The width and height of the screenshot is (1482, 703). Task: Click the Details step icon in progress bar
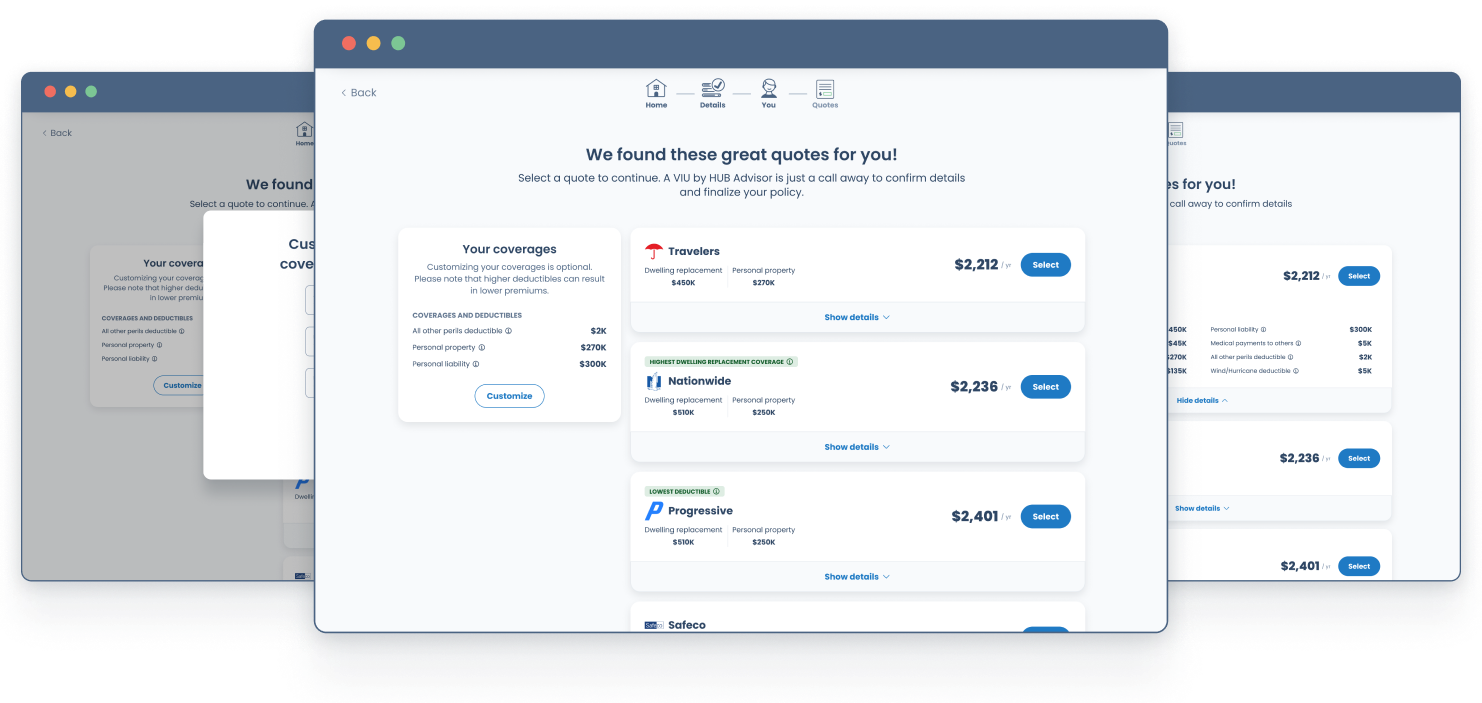[712, 89]
